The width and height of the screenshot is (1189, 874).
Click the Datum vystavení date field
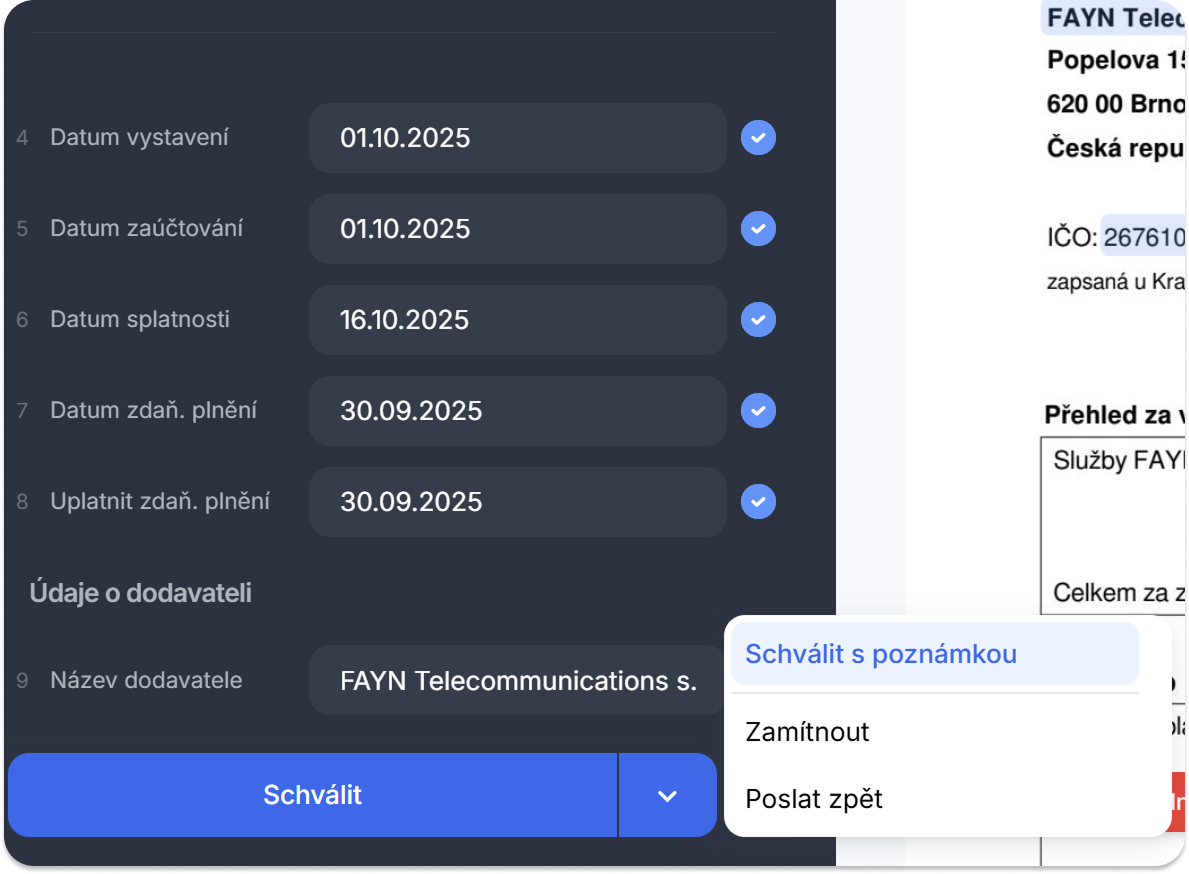tap(517, 138)
